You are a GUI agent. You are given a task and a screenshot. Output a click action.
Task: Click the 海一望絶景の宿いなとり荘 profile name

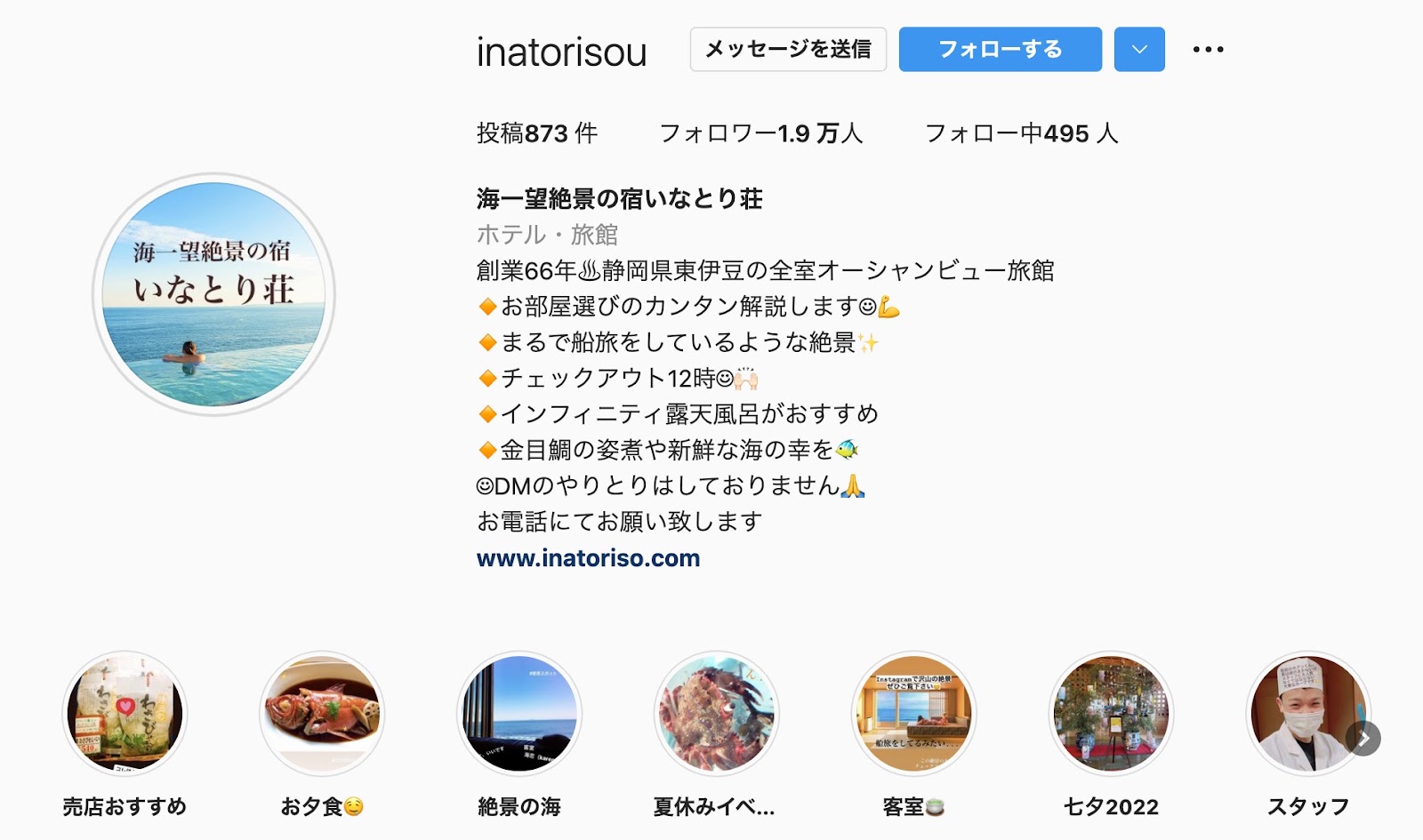[x=620, y=199]
